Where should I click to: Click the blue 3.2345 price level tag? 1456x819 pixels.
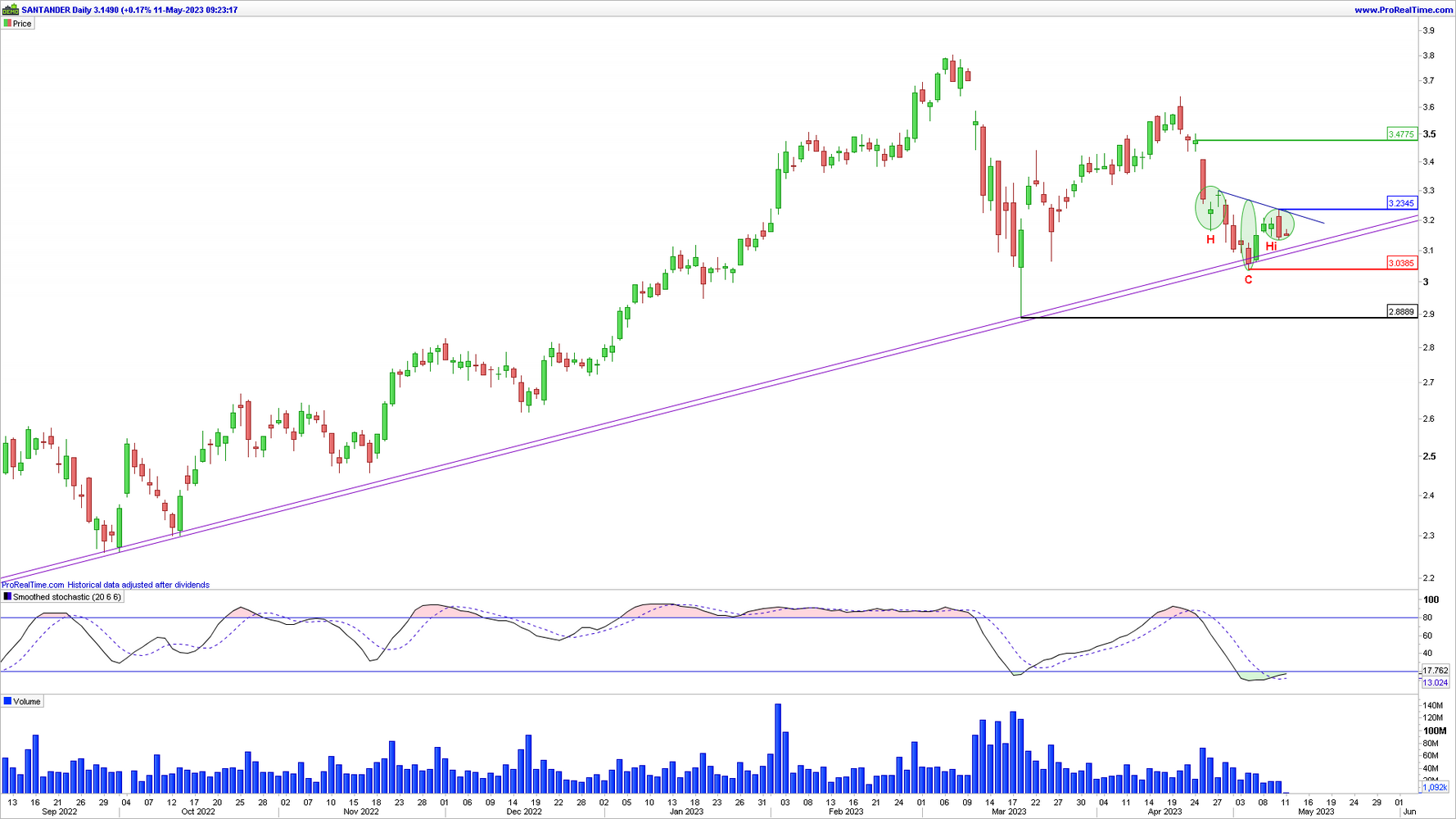[1401, 203]
